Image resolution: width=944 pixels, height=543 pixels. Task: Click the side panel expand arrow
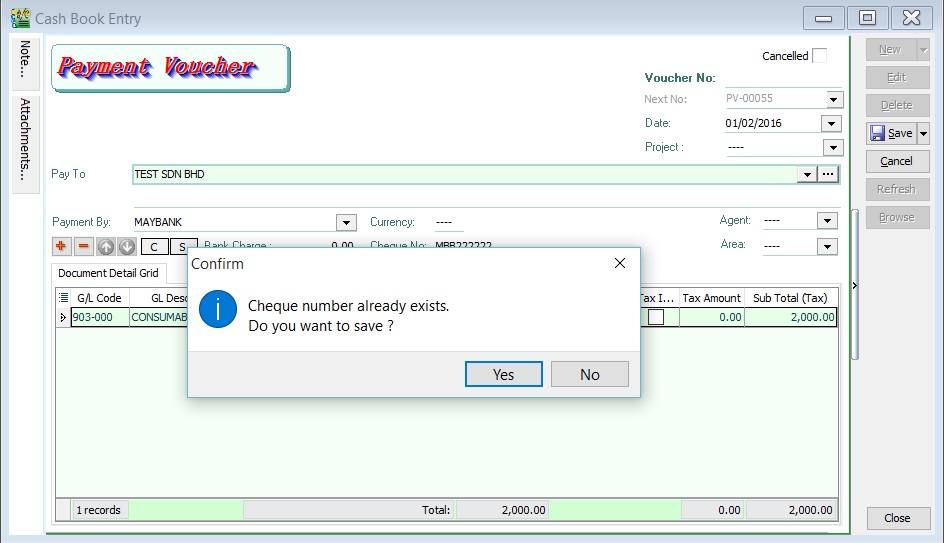[x=854, y=285]
